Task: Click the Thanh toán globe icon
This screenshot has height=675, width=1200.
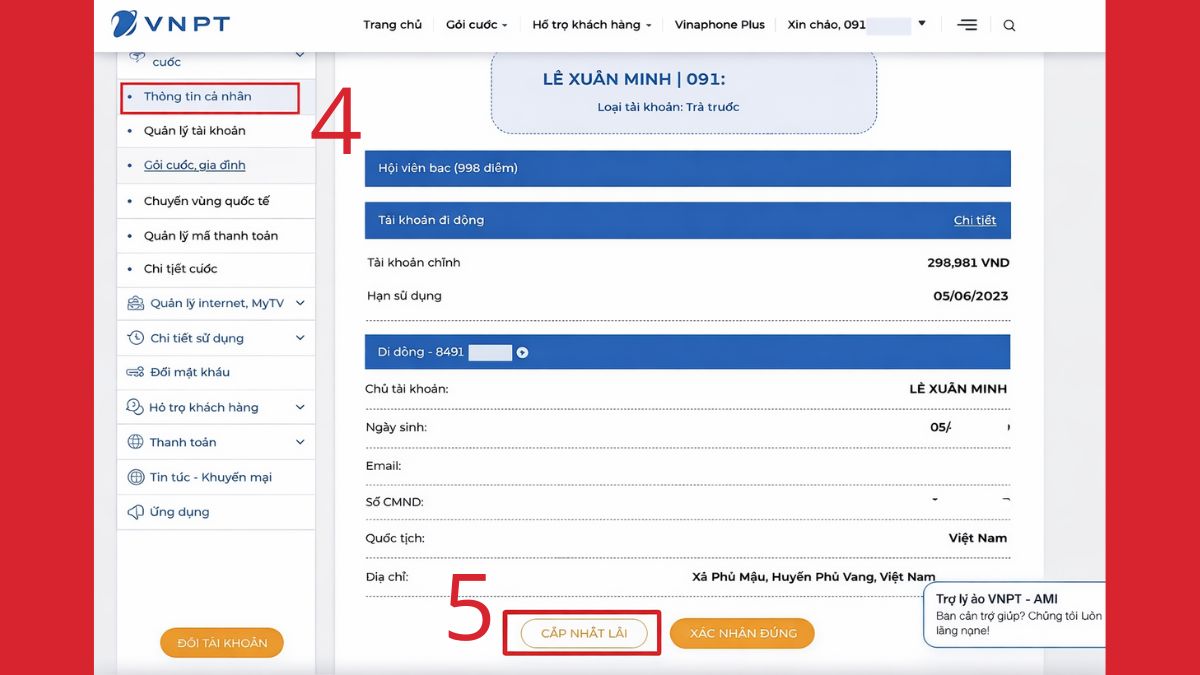Action: [136, 442]
